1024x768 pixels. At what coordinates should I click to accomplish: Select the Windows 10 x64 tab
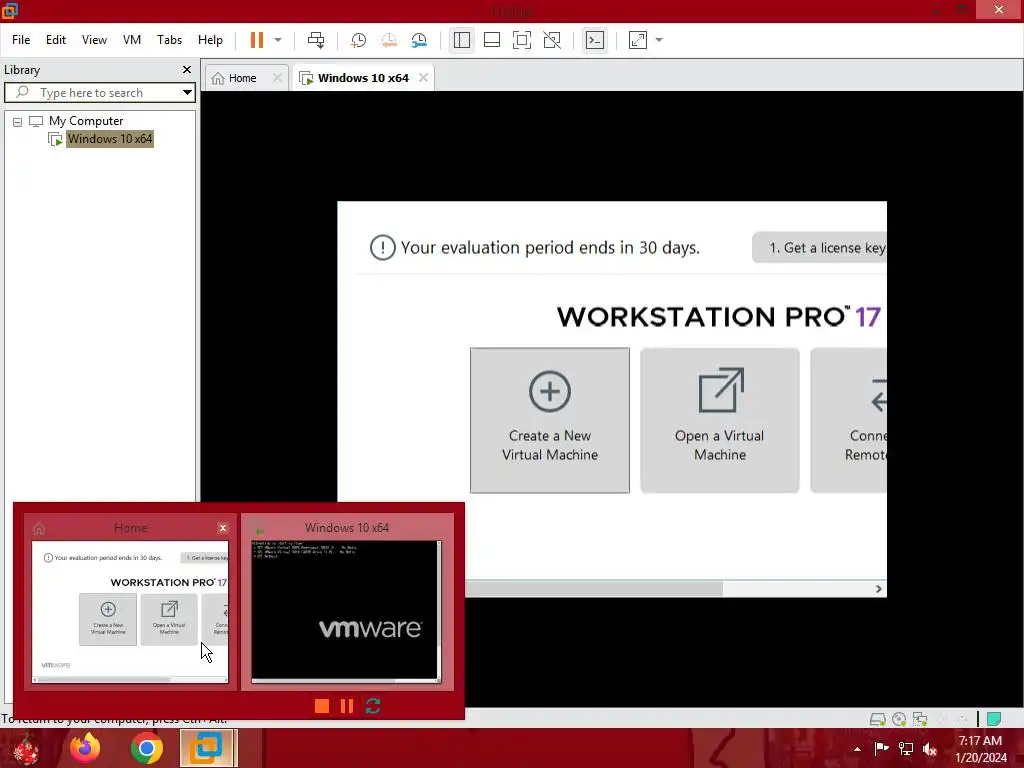355,78
